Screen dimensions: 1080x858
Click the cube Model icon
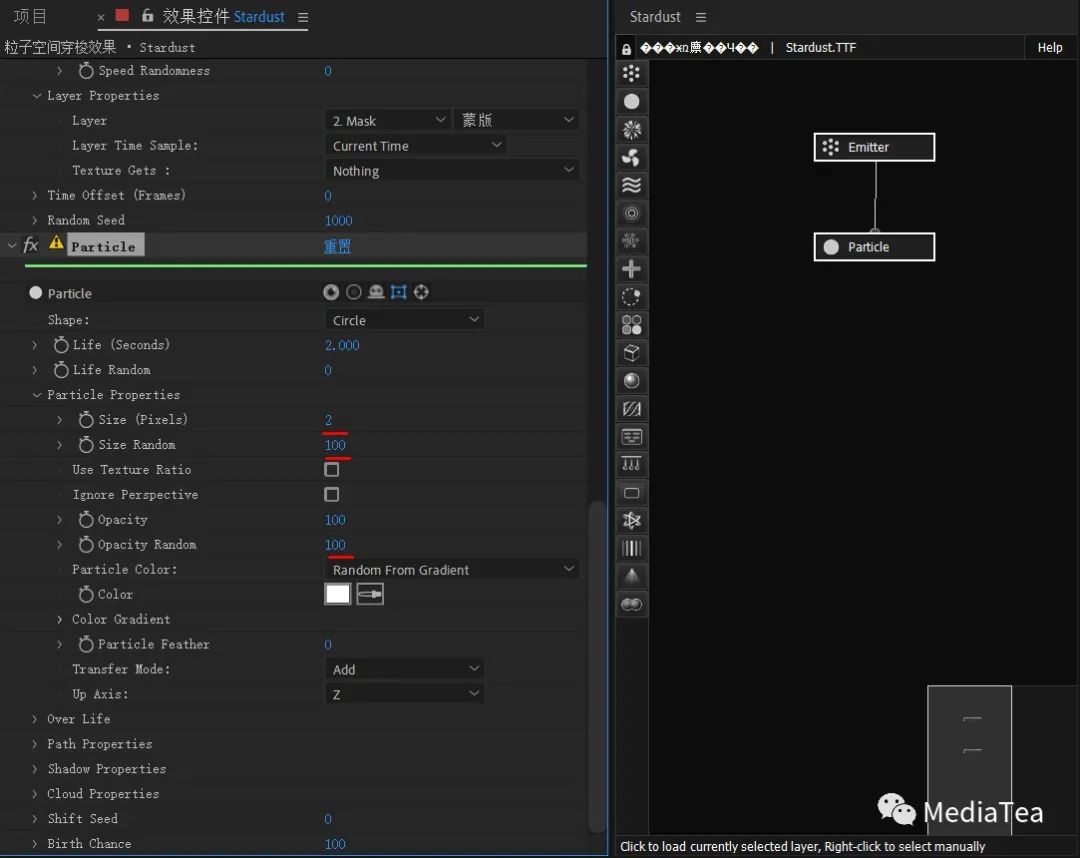click(631, 353)
